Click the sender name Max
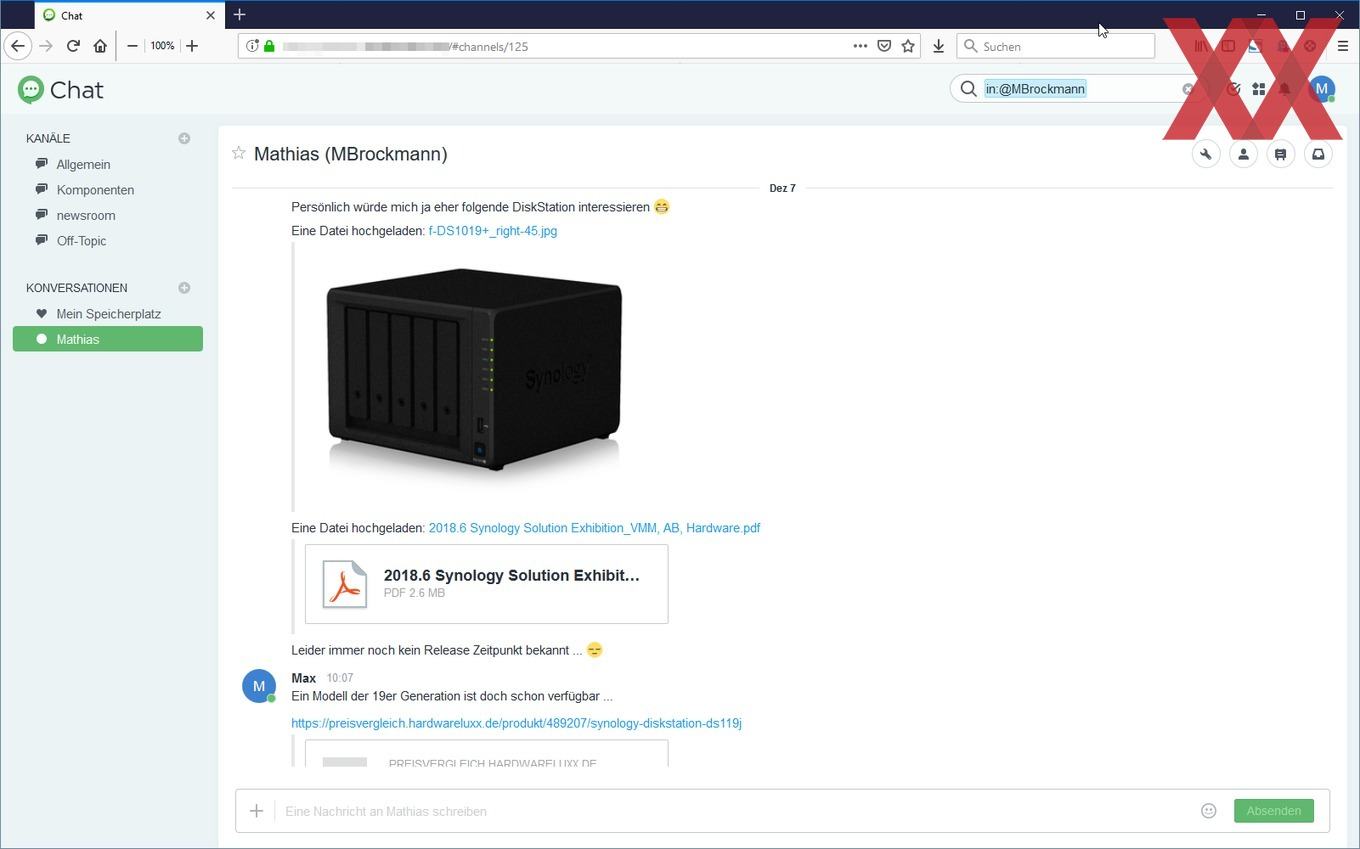Viewport: 1360px width, 849px height. [x=304, y=678]
